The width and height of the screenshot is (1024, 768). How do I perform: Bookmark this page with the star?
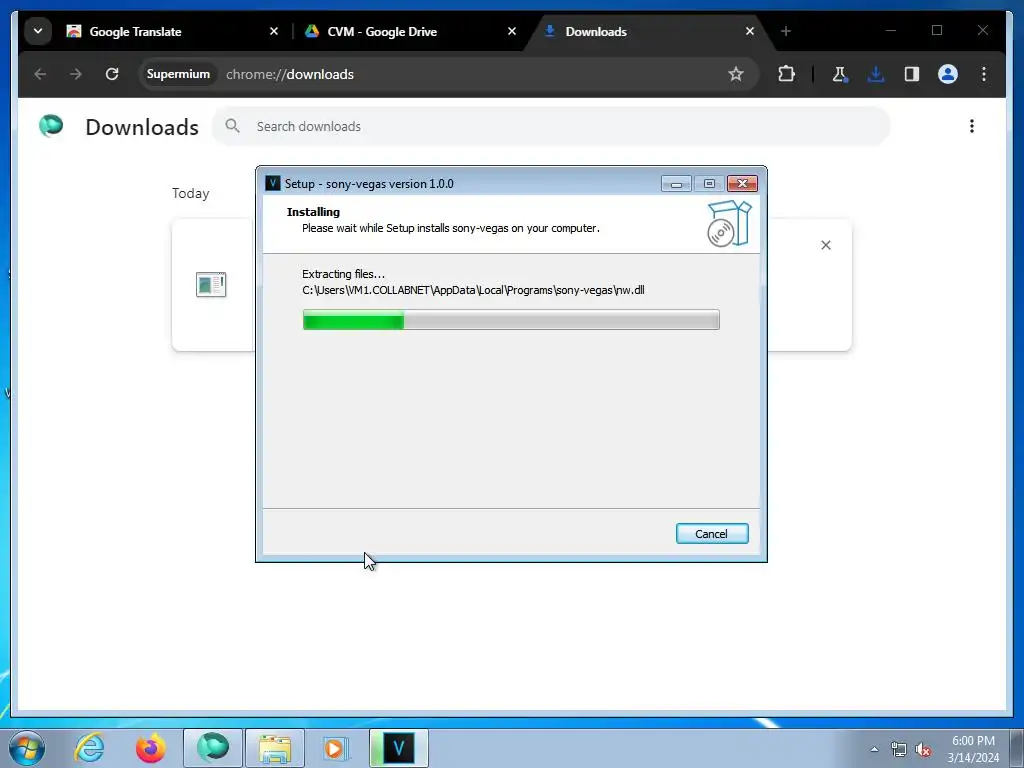point(736,74)
